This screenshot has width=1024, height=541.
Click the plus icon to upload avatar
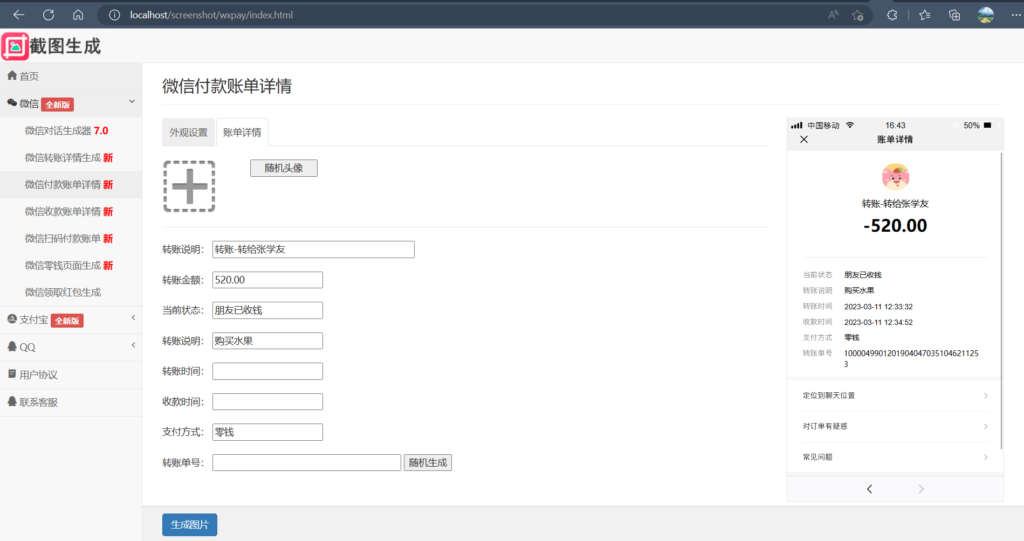pyautogui.click(x=189, y=186)
